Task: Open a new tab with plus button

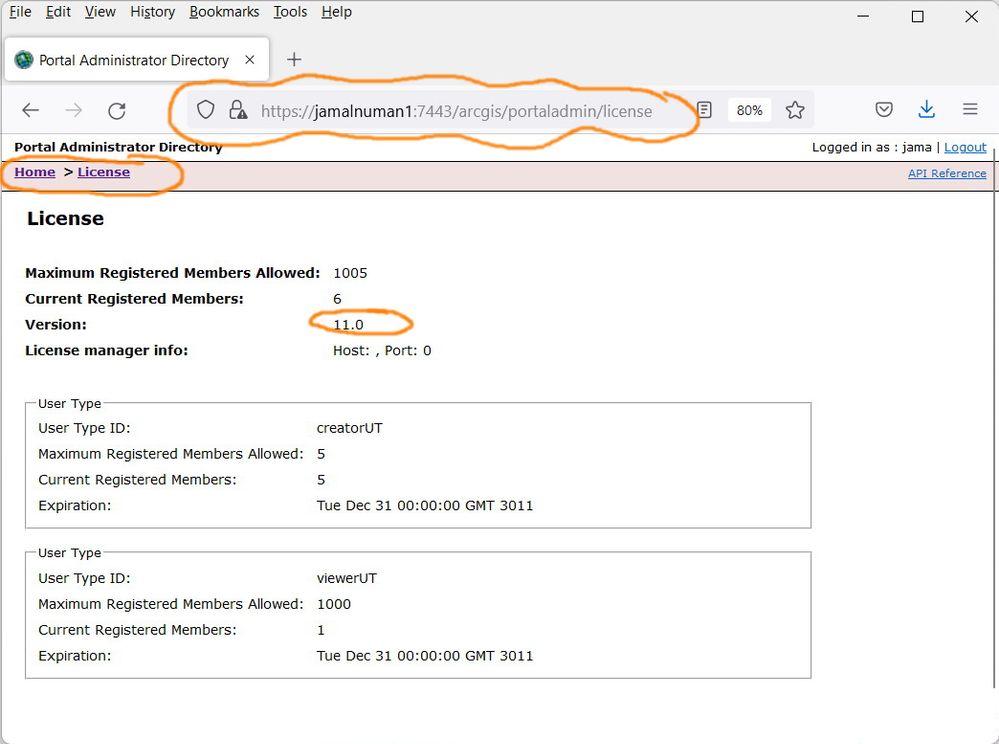Action: pyautogui.click(x=294, y=60)
